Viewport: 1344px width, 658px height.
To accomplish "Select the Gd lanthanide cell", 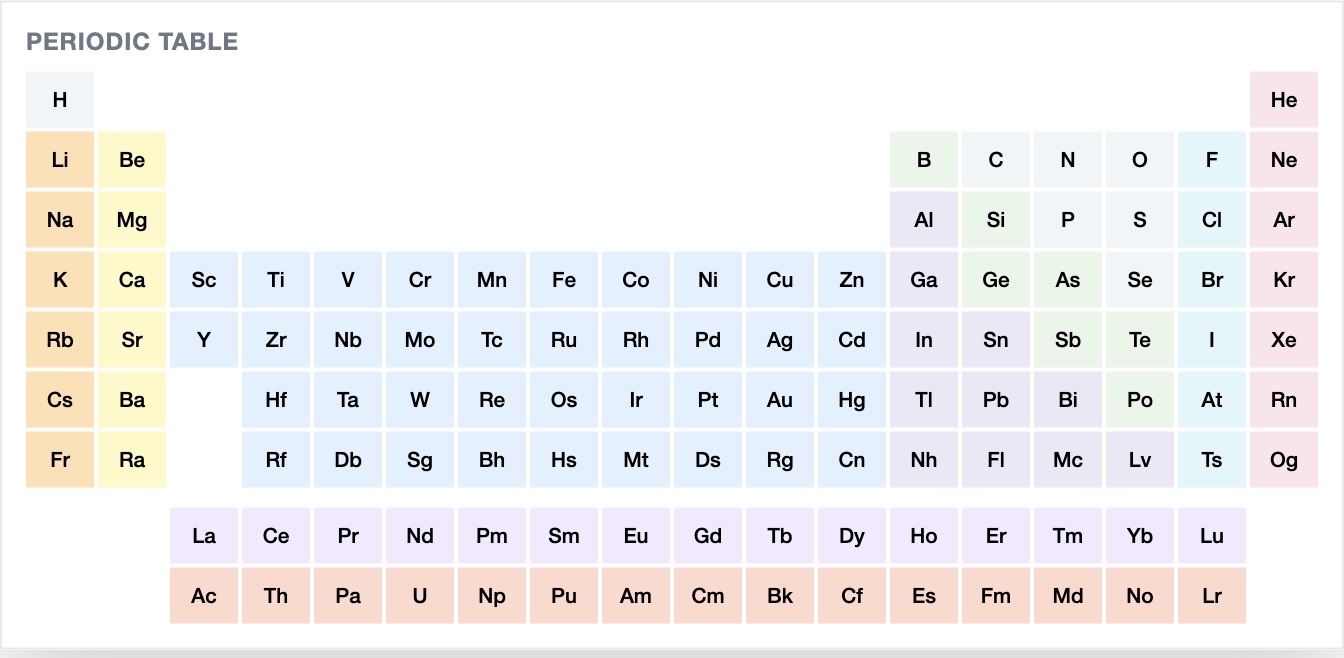I will [x=708, y=536].
